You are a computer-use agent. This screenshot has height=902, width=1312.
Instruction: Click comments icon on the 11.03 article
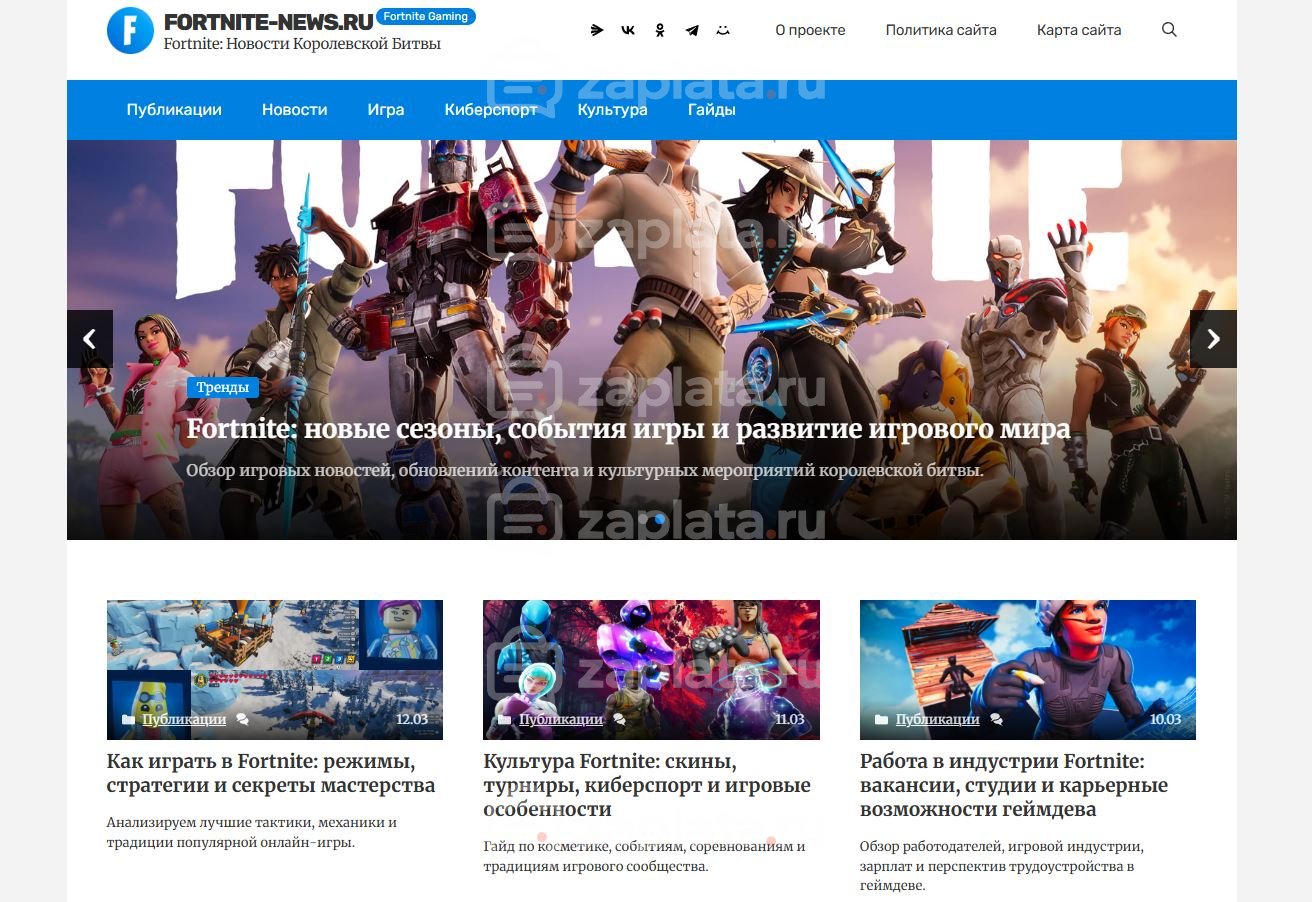click(x=619, y=719)
